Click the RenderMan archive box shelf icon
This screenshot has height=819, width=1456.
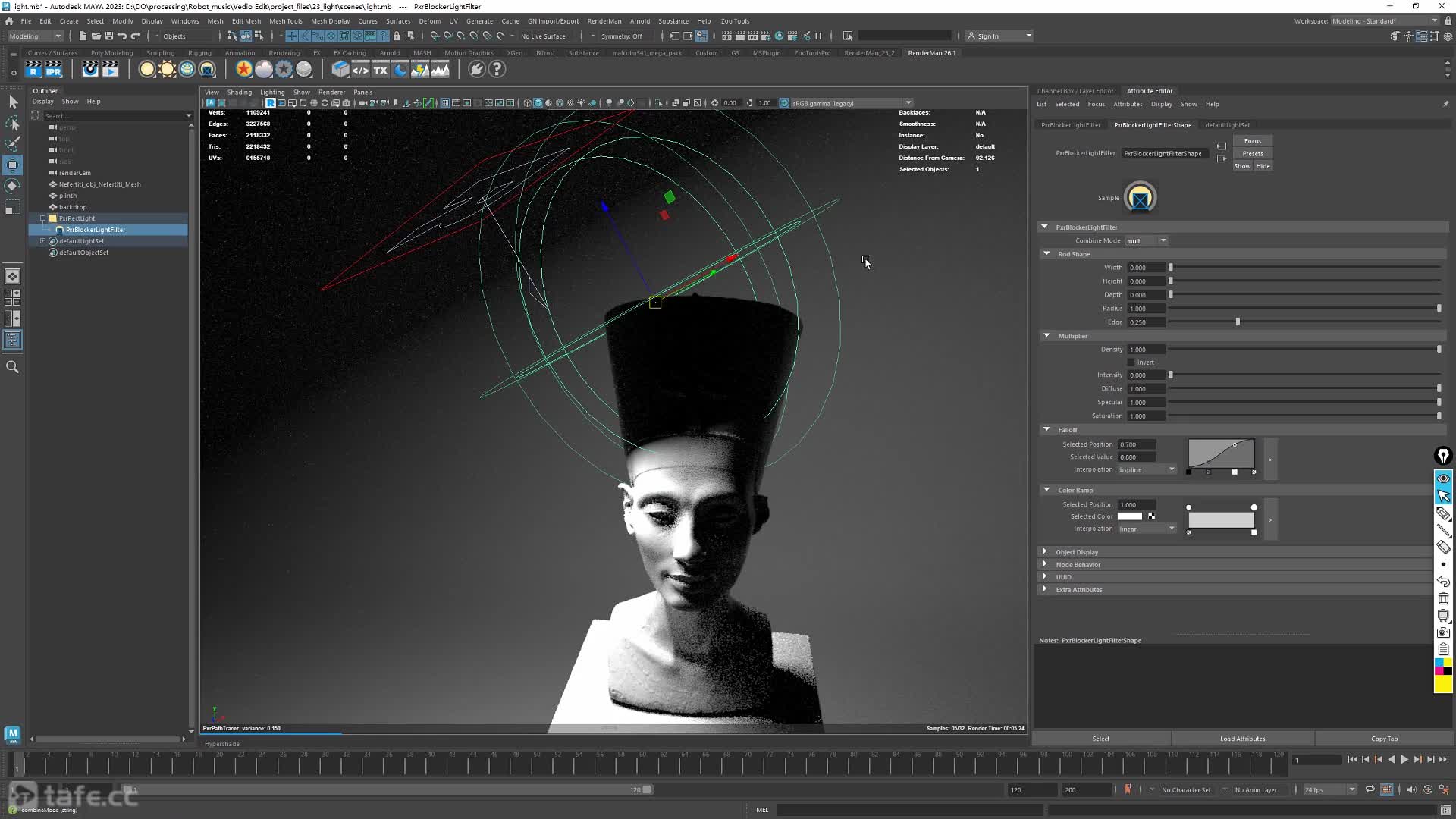pyautogui.click(x=340, y=69)
